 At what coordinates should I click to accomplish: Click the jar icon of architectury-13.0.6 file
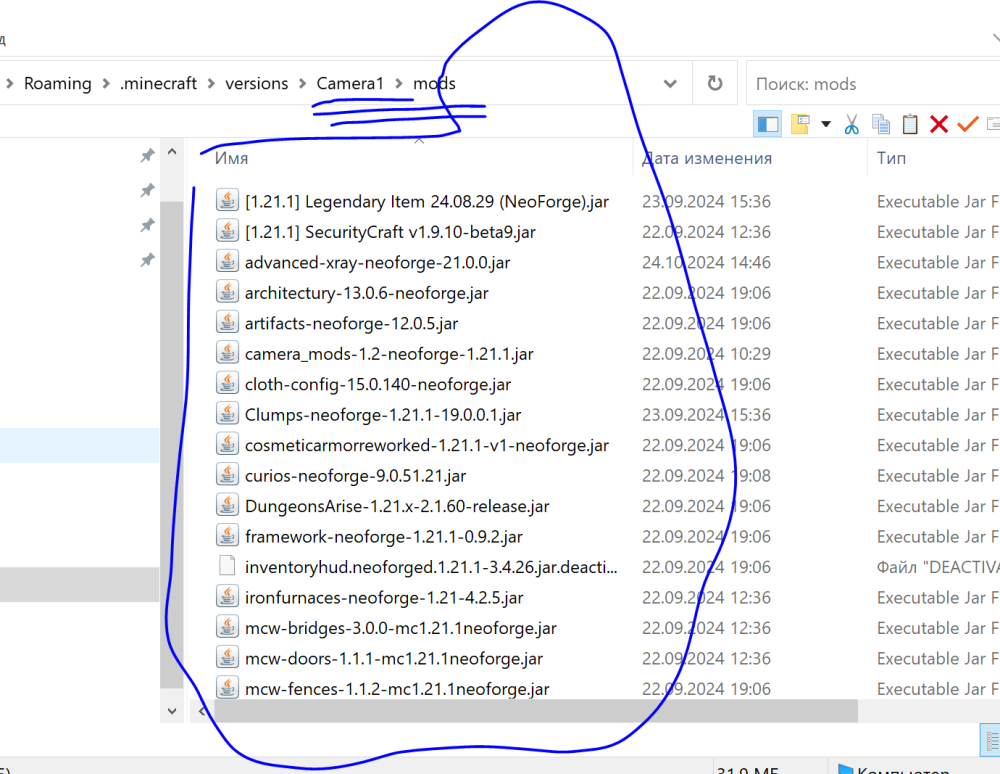click(x=227, y=293)
